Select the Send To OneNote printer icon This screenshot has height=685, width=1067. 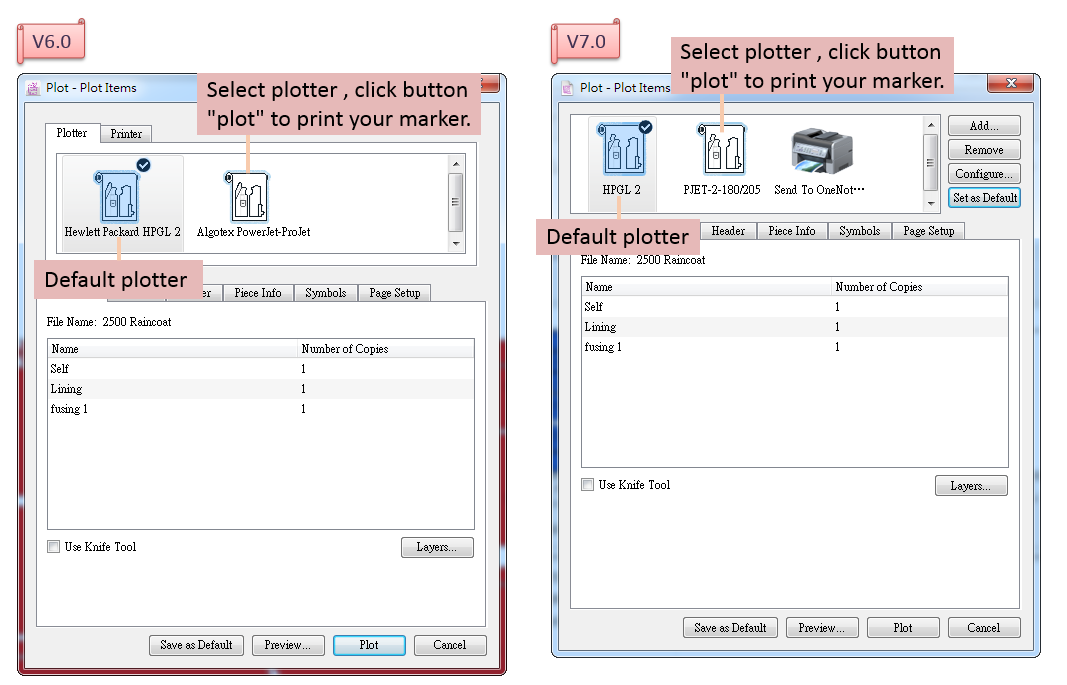pos(819,152)
